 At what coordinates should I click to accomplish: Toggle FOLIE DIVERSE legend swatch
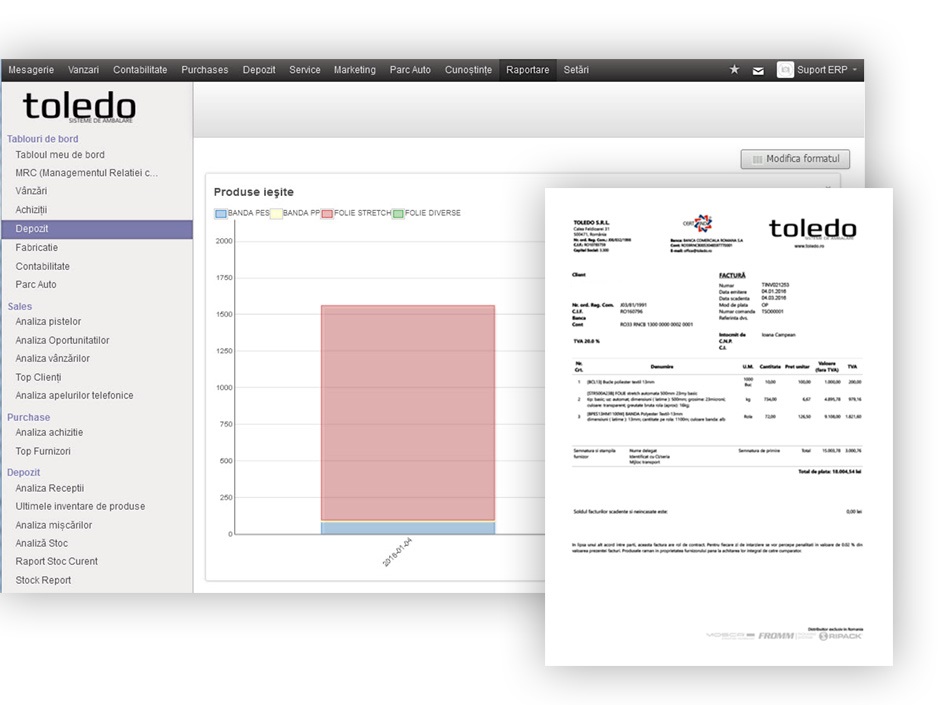[x=398, y=213]
